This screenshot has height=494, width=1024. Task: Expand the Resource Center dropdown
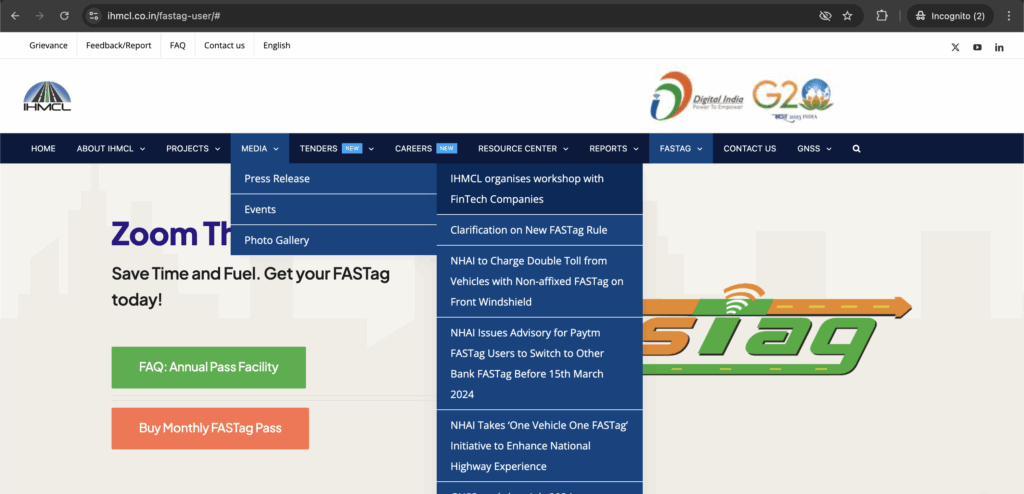523,149
